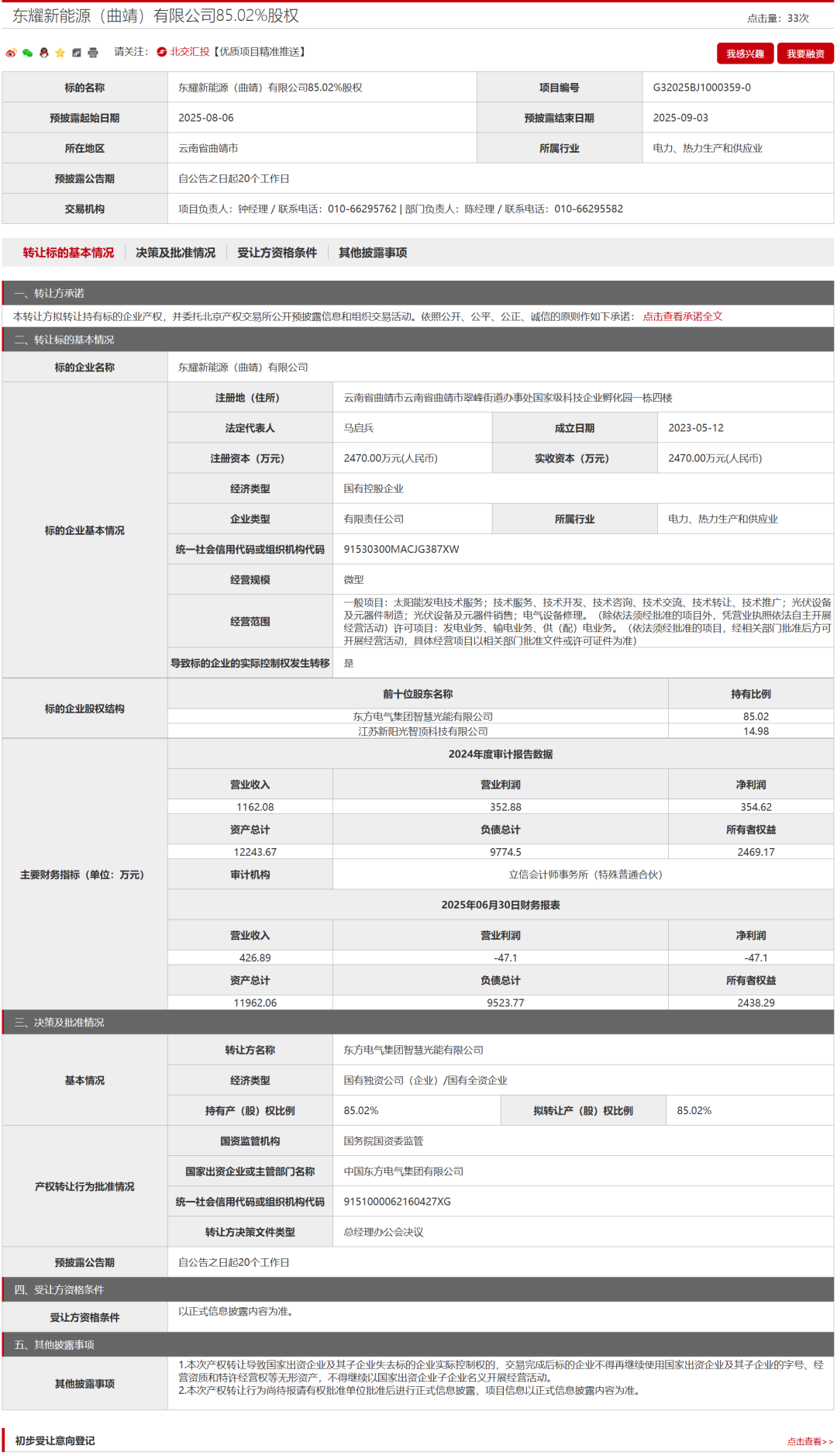Switch to 转让标的基本情况 tab

(68, 253)
